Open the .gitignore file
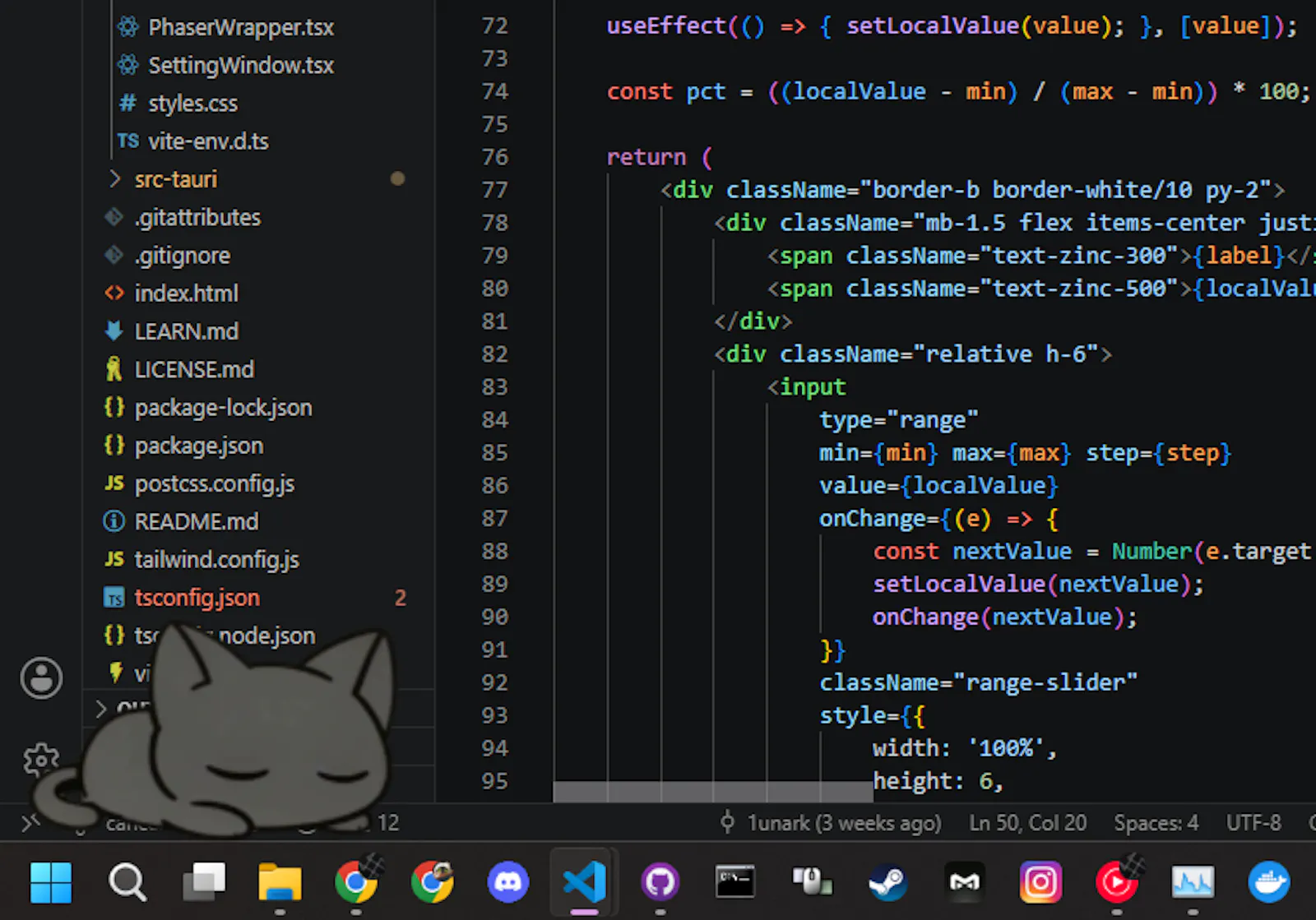 [x=183, y=255]
